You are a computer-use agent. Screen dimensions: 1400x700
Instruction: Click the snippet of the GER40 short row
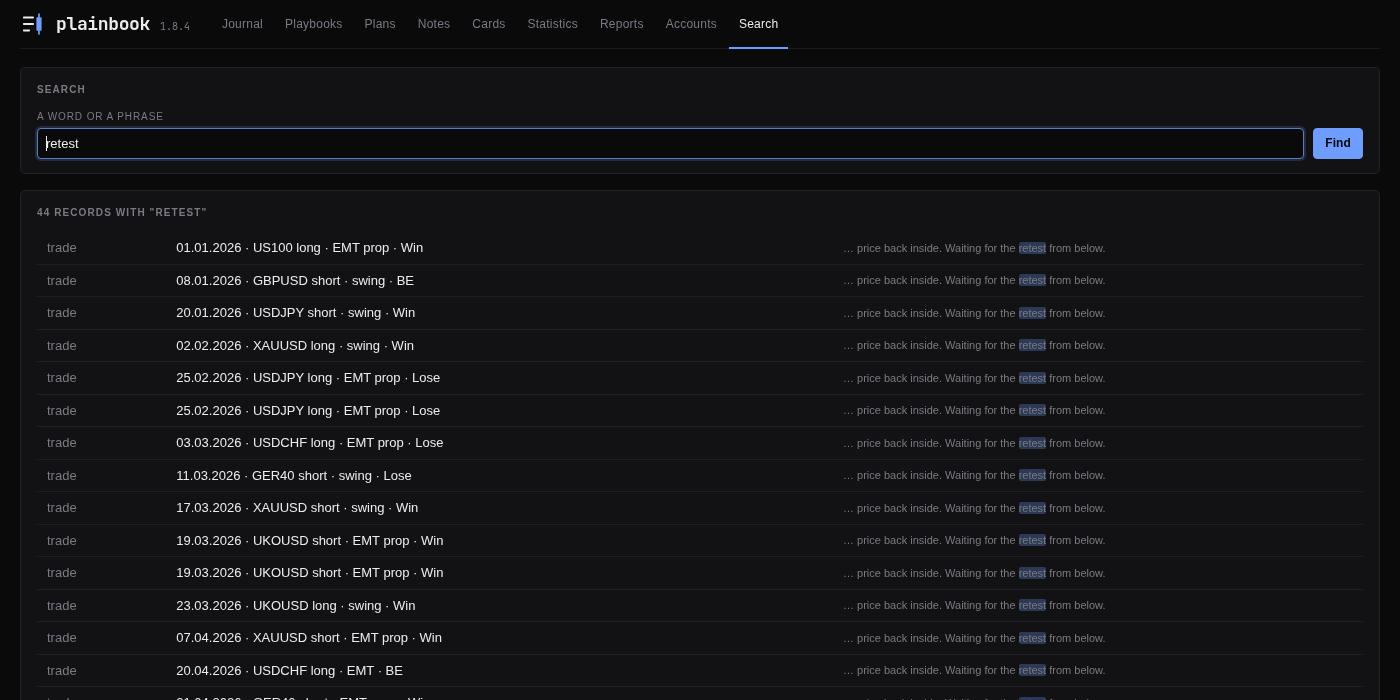pyautogui.click(x=974, y=475)
